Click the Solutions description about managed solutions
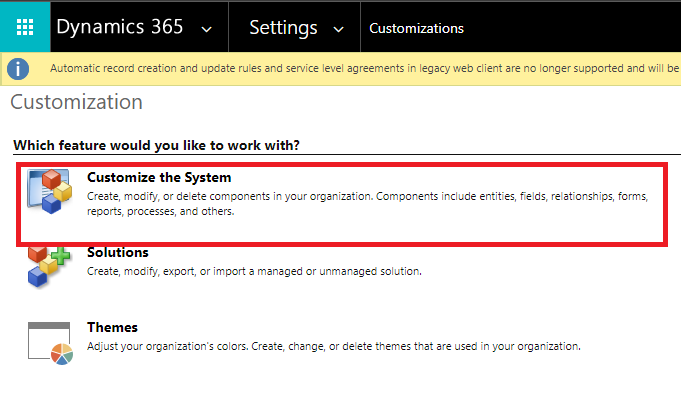The width and height of the screenshot is (681, 400). pos(268,272)
